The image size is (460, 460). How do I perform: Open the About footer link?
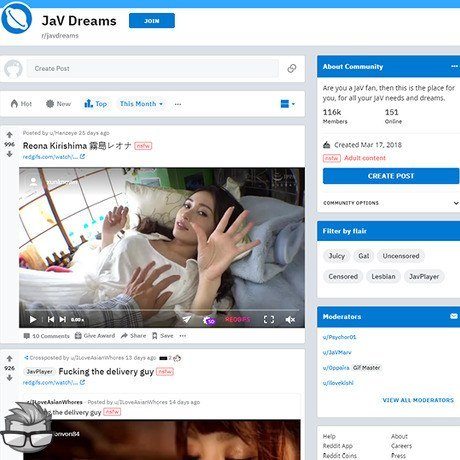399,436
